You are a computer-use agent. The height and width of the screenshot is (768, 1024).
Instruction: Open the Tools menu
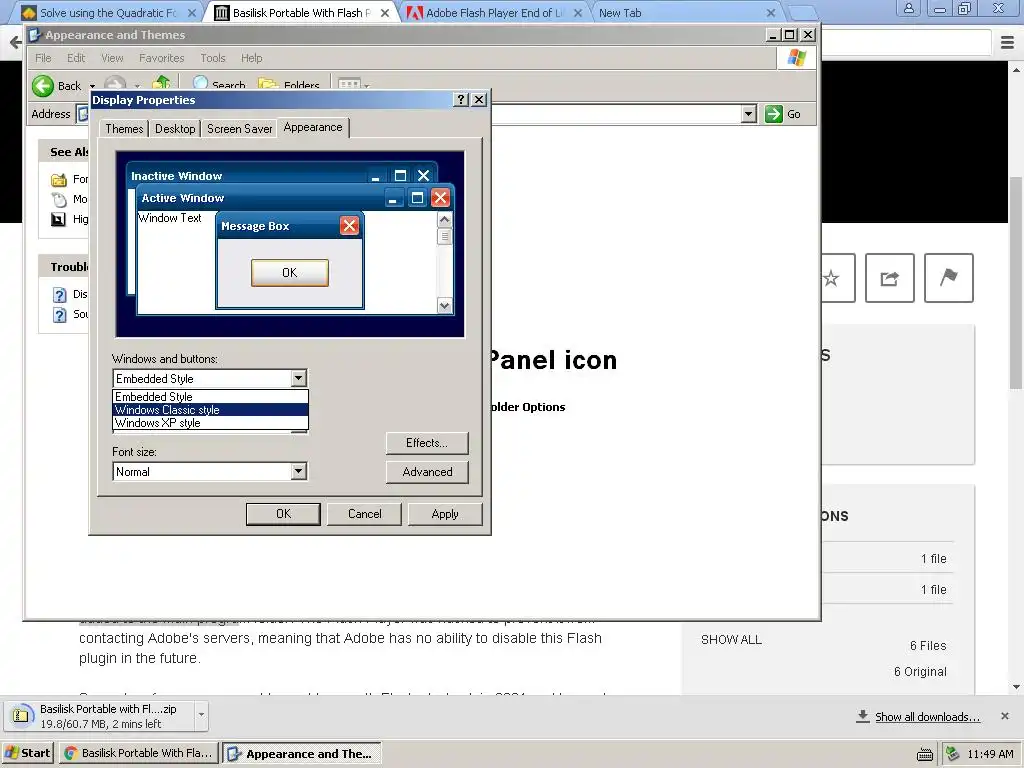pos(213,58)
